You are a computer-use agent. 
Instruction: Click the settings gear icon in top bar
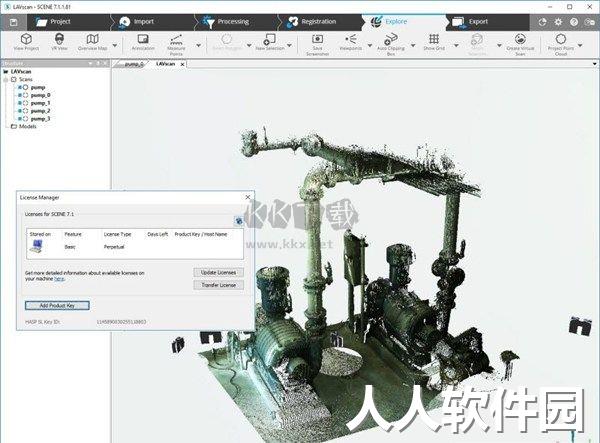pos(558,22)
